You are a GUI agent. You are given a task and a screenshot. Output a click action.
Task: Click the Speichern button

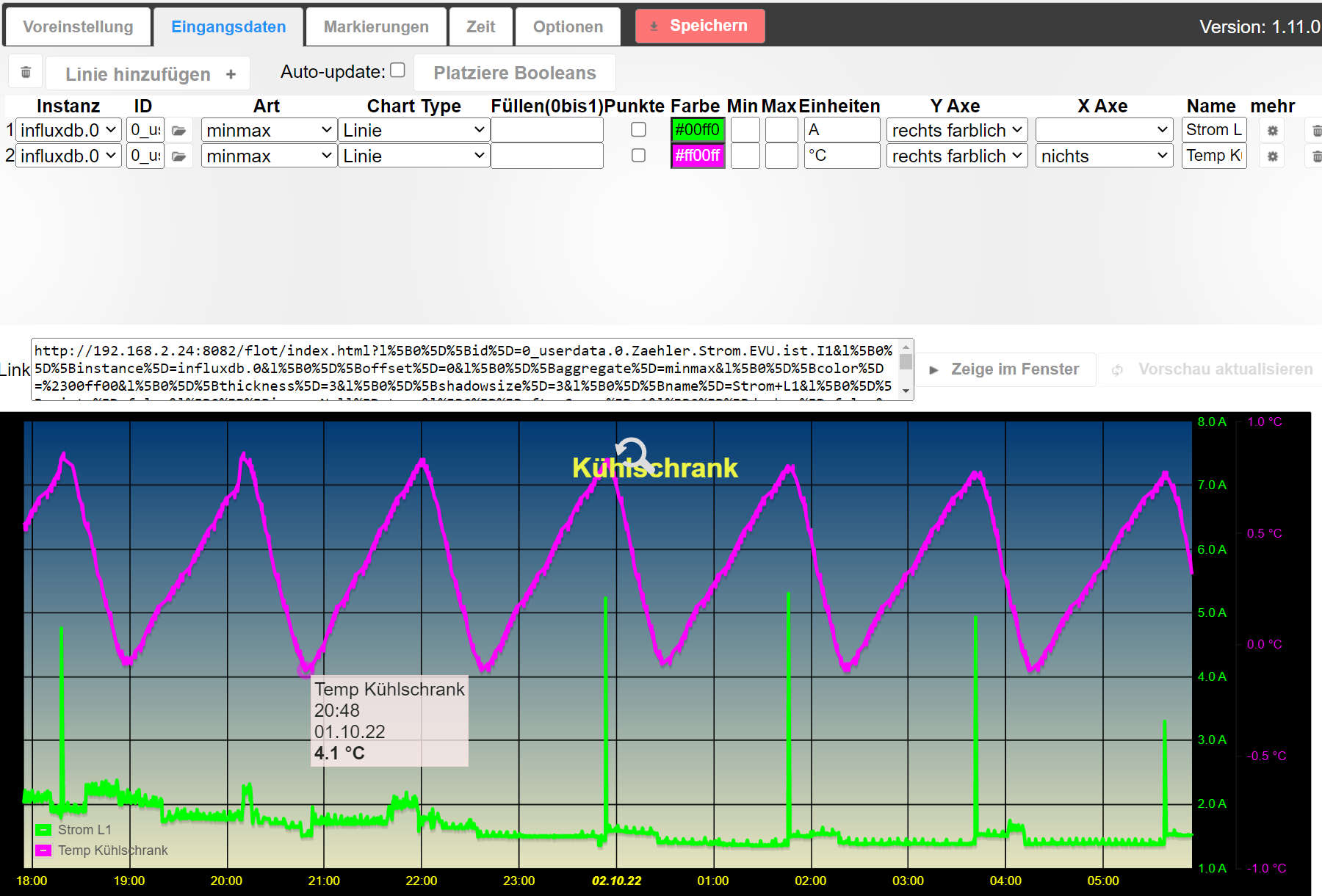pyautogui.click(x=700, y=26)
